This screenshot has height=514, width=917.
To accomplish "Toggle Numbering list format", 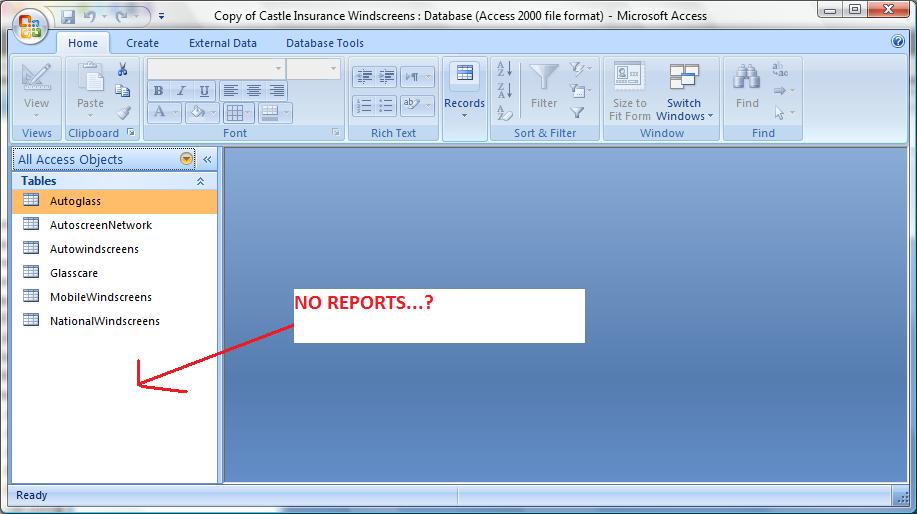I will coord(364,106).
